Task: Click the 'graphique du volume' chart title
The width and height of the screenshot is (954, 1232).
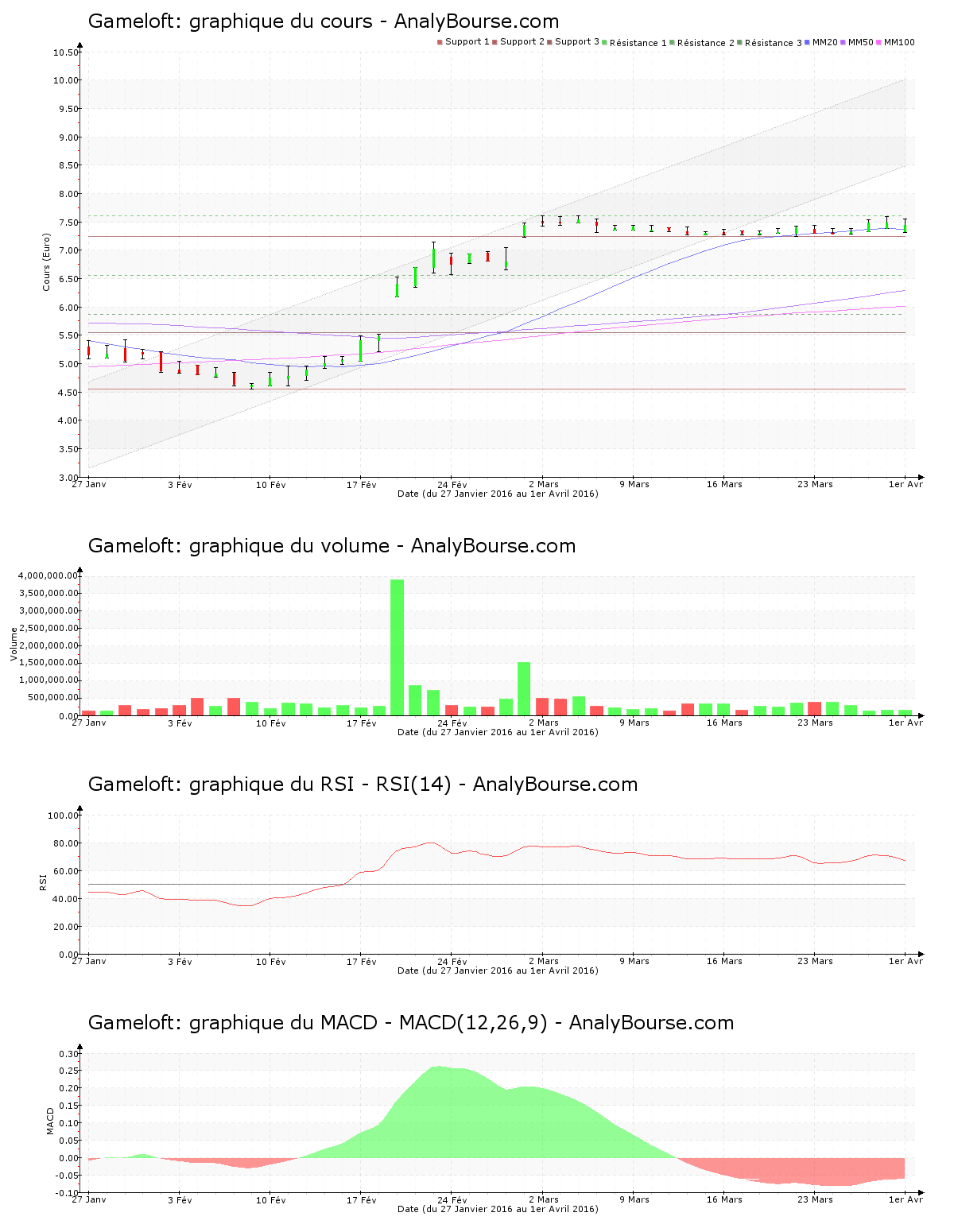Action: point(332,546)
